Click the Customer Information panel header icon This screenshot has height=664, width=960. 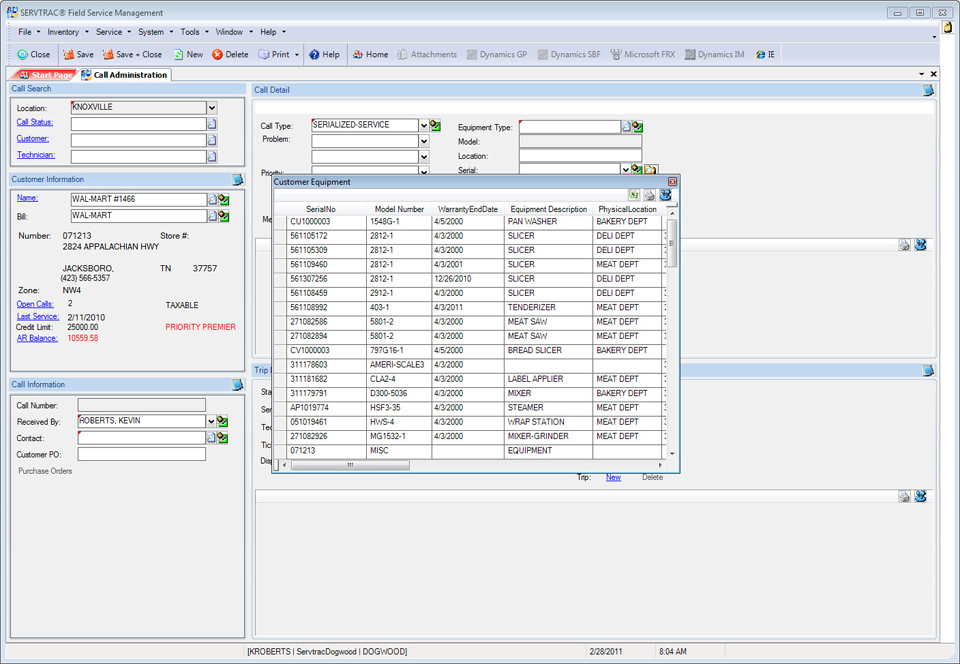[238, 179]
